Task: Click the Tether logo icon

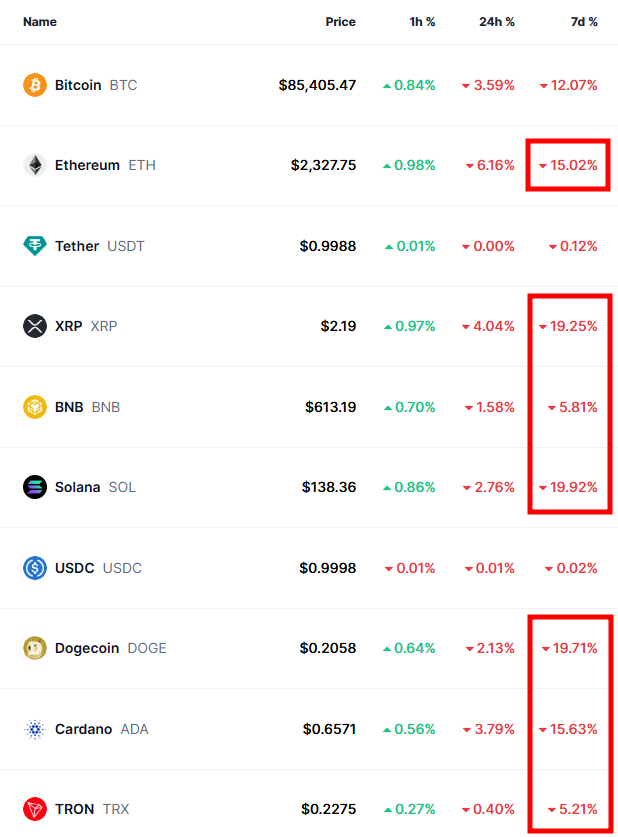Action: point(35,246)
